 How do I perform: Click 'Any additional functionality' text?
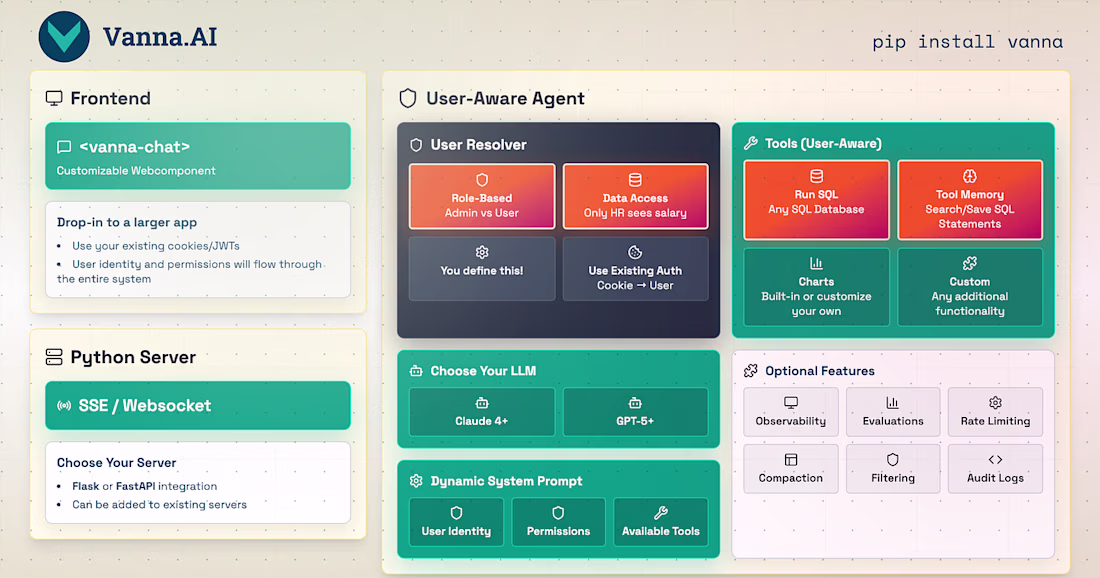970,304
